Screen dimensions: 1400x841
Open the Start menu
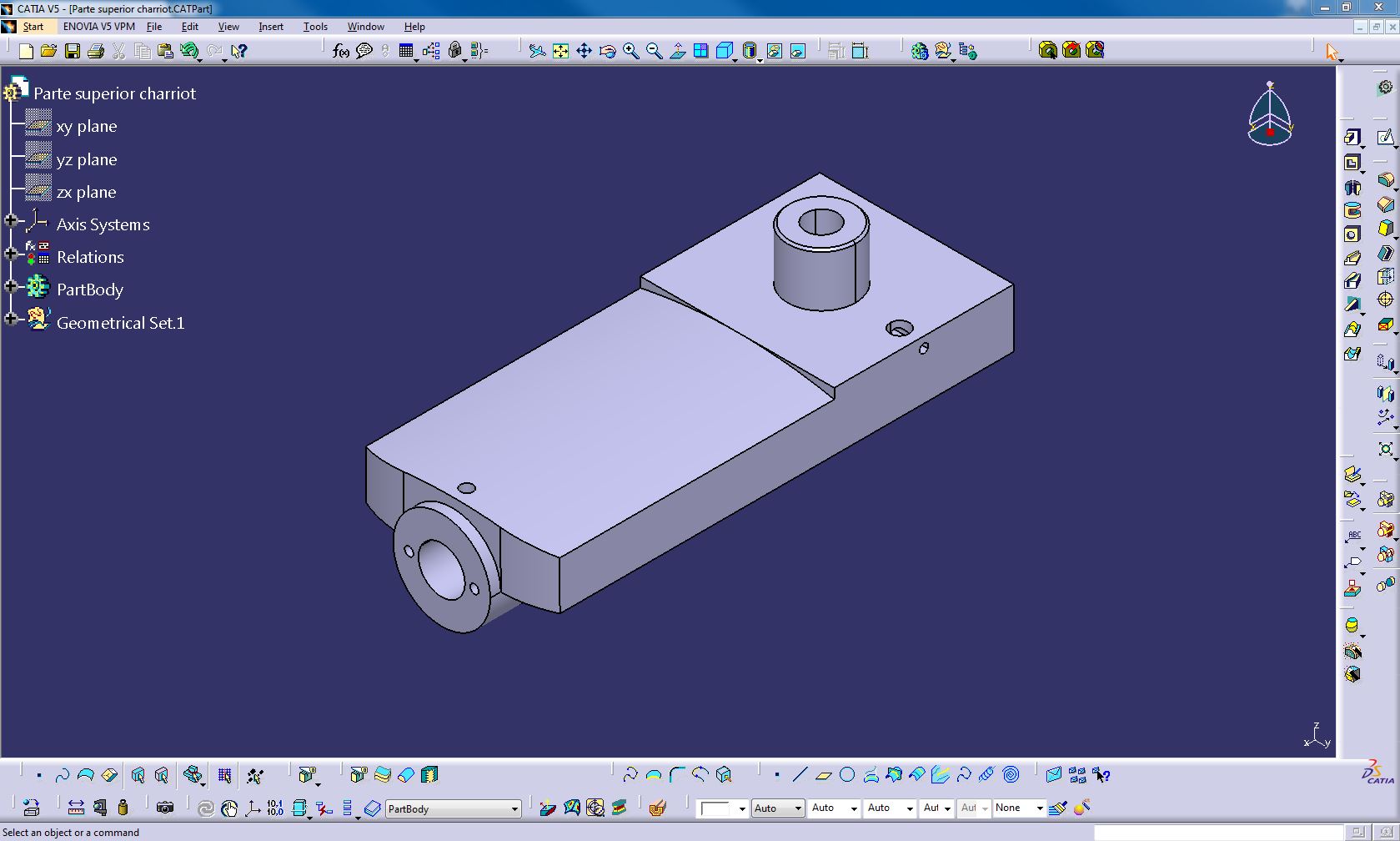[x=33, y=27]
